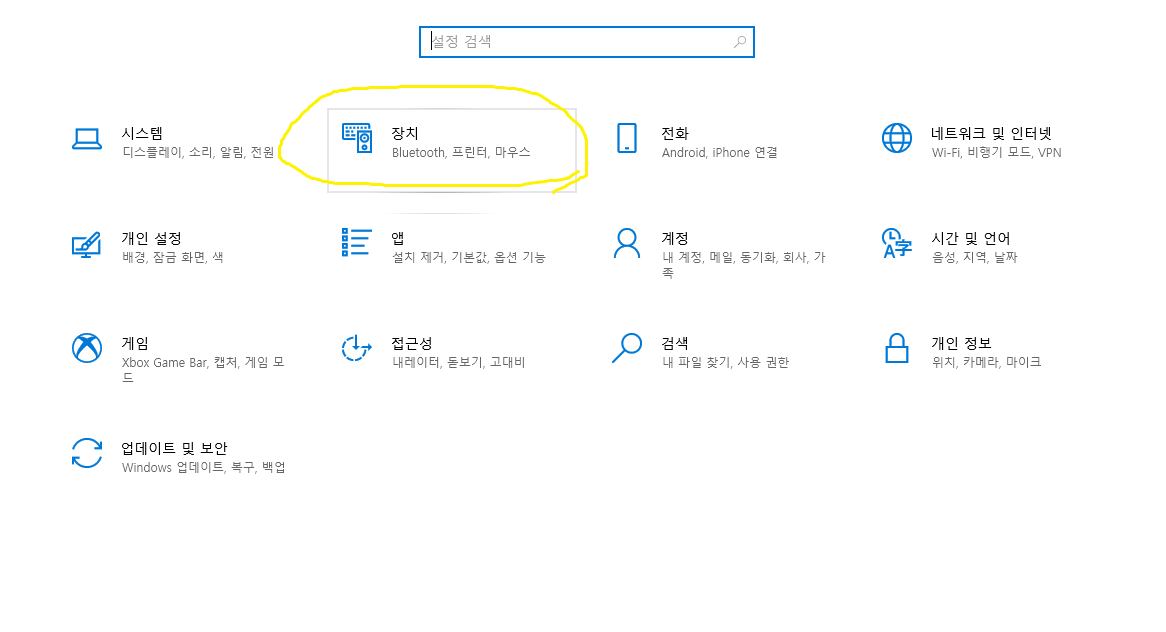Click the 장치 printer icon
The image size is (1166, 632).
355,140
